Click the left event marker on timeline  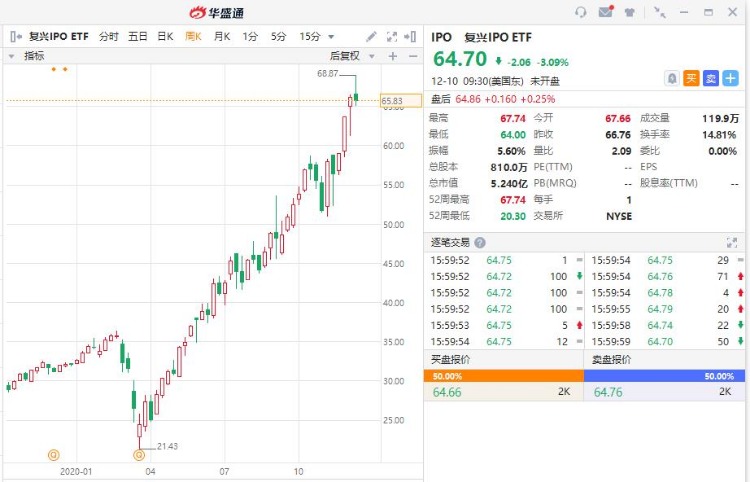[x=54, y=454]
